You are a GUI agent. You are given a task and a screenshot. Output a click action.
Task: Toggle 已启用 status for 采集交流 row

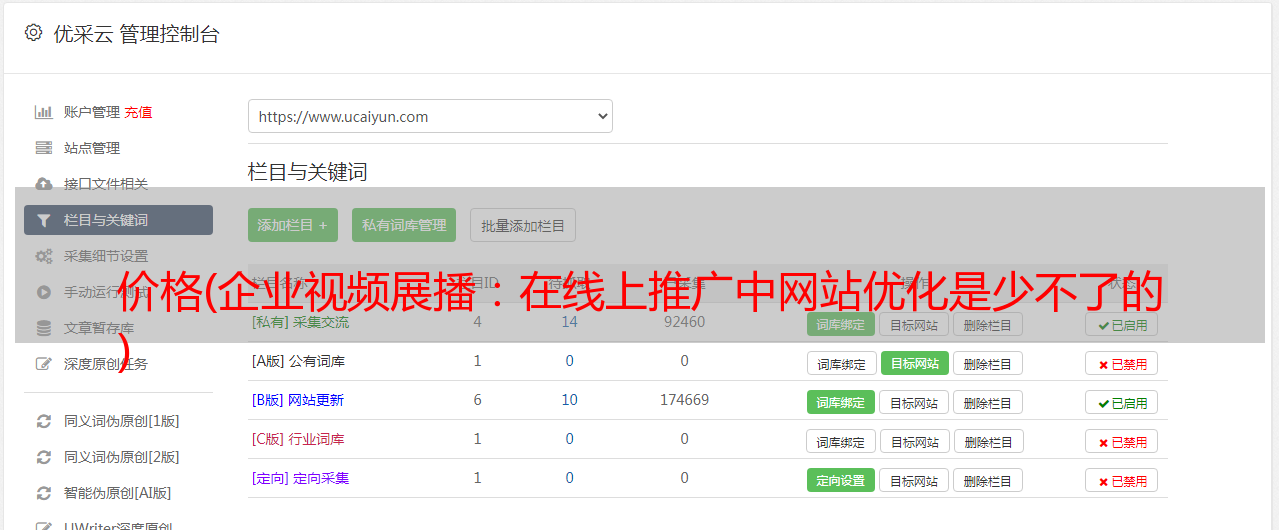[x=1122, y=324]
